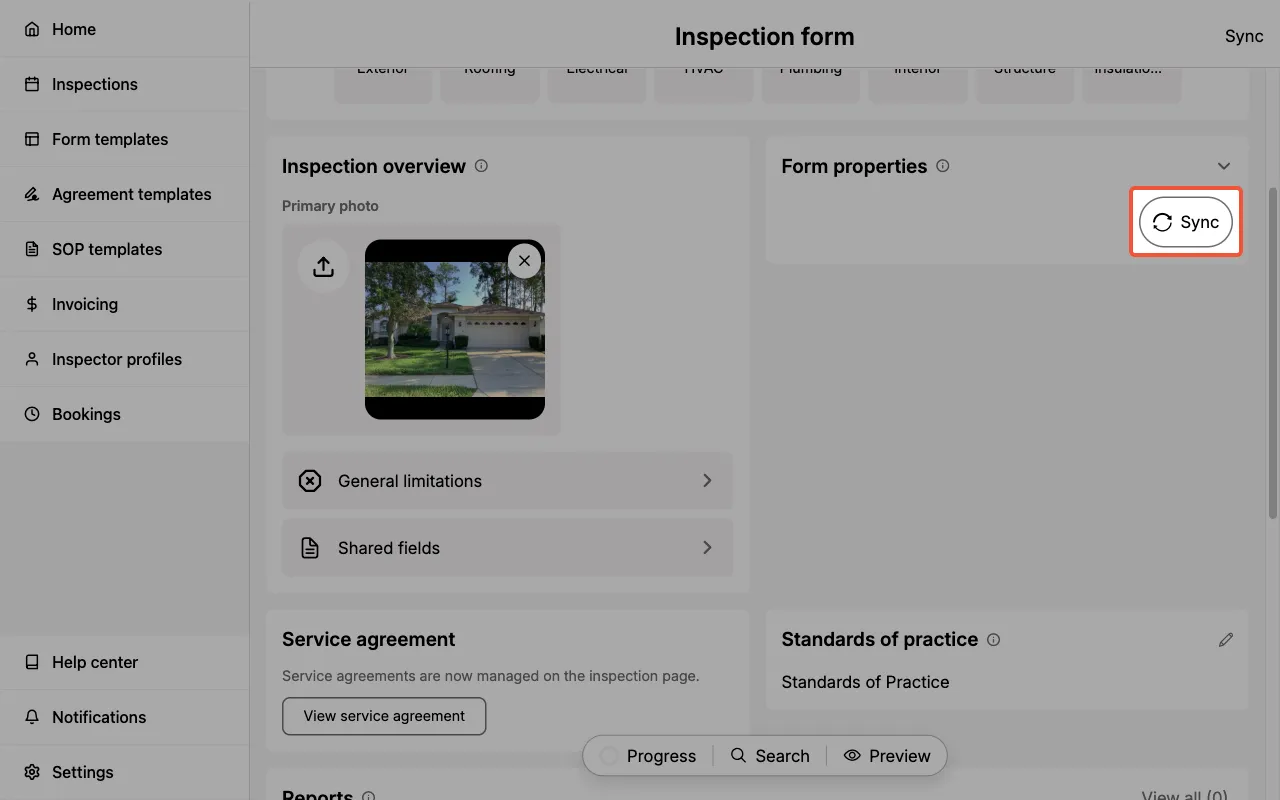
Task: Open Form templates in the sidebar
Action: (x=124, y=139)
